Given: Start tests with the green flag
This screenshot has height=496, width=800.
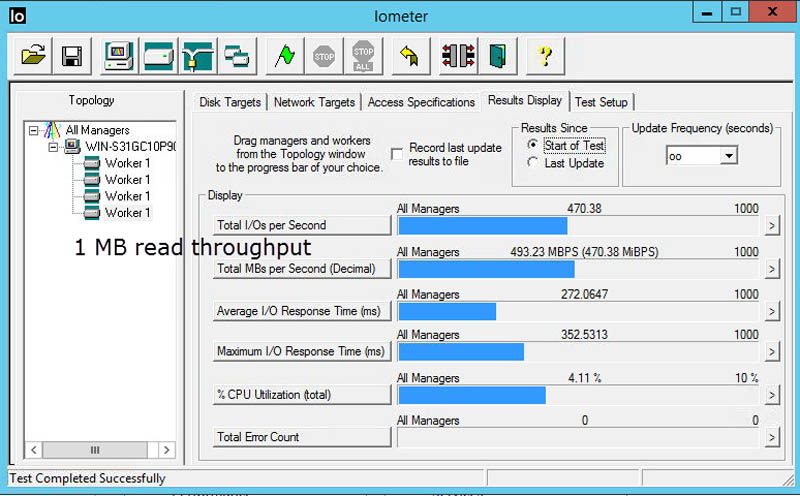Looking at the screenshot, I should point(285,56).
